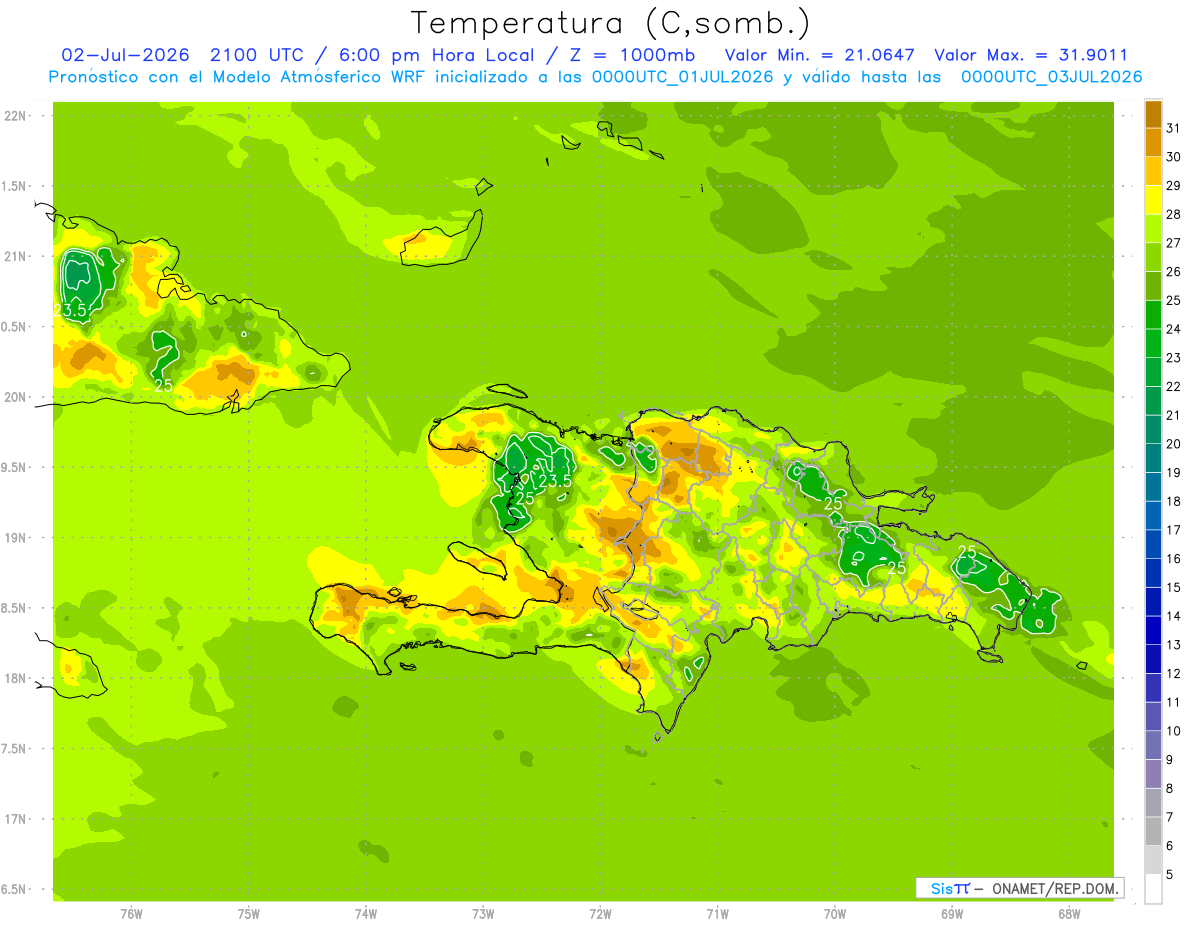
Task: Click the white swatch below the 5 label
Action: click(1153, 889)
